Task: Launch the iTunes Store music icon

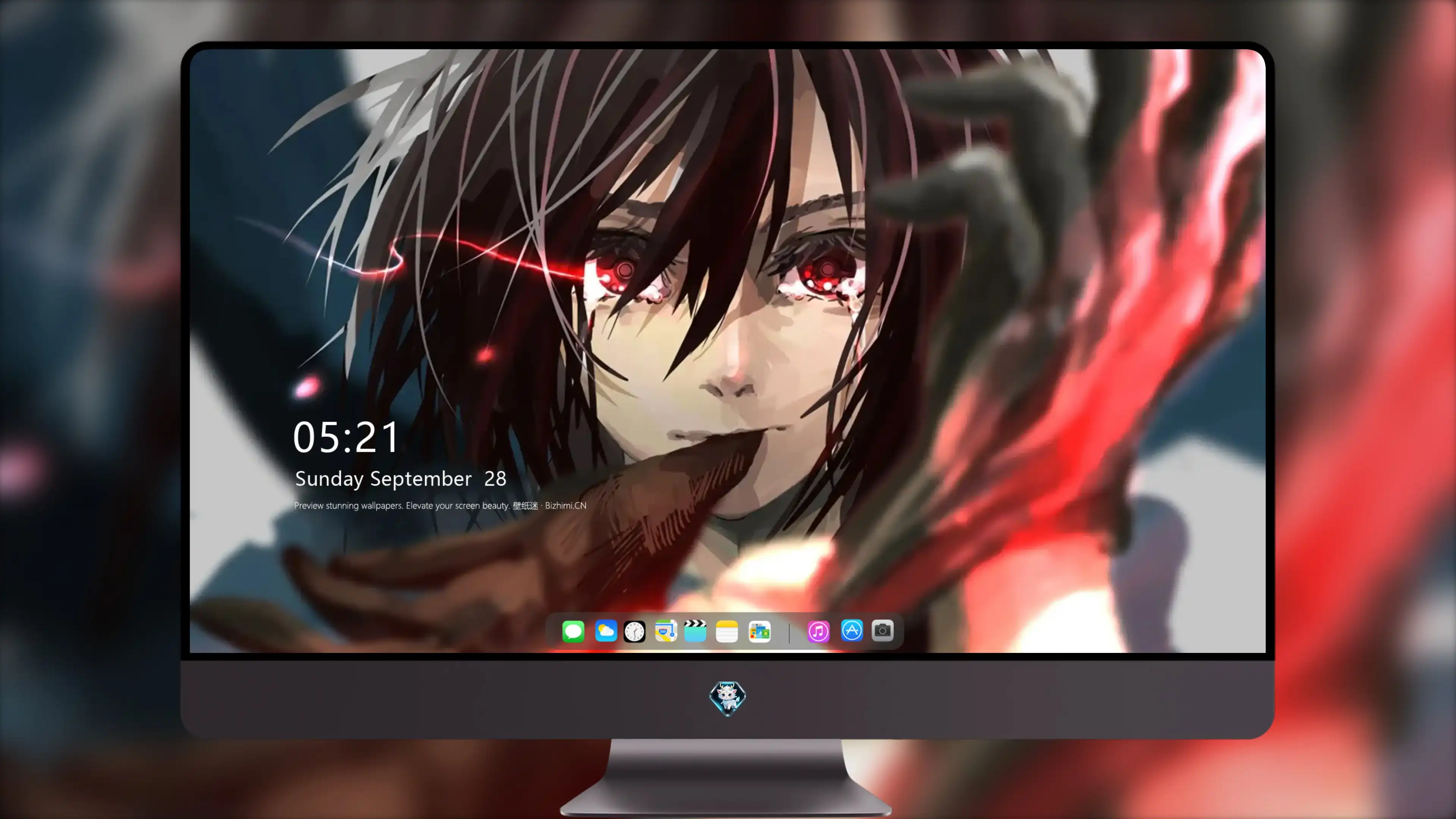Action: (x=819, y=631)
